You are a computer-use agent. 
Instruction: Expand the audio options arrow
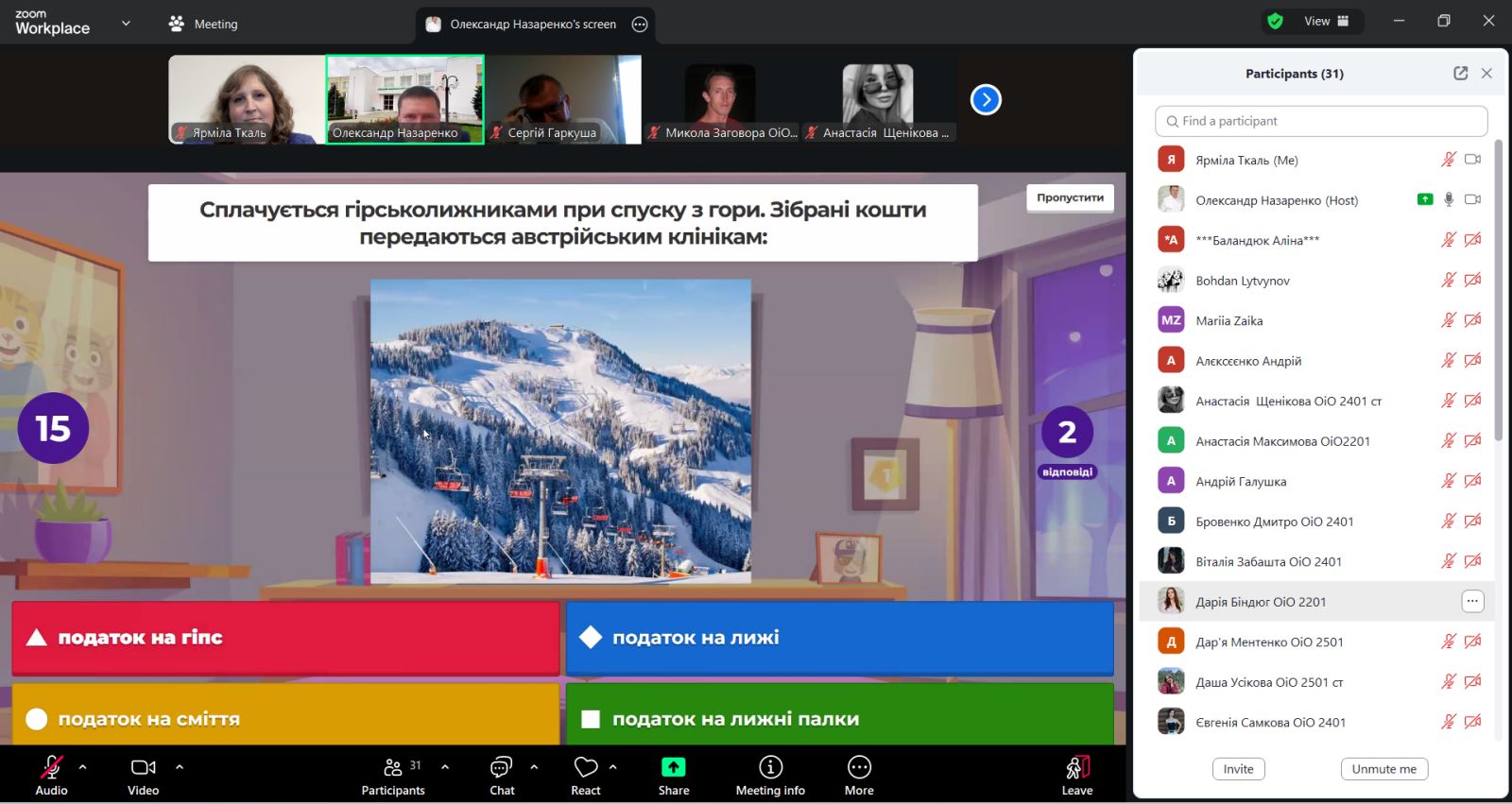tap(83, 767)
